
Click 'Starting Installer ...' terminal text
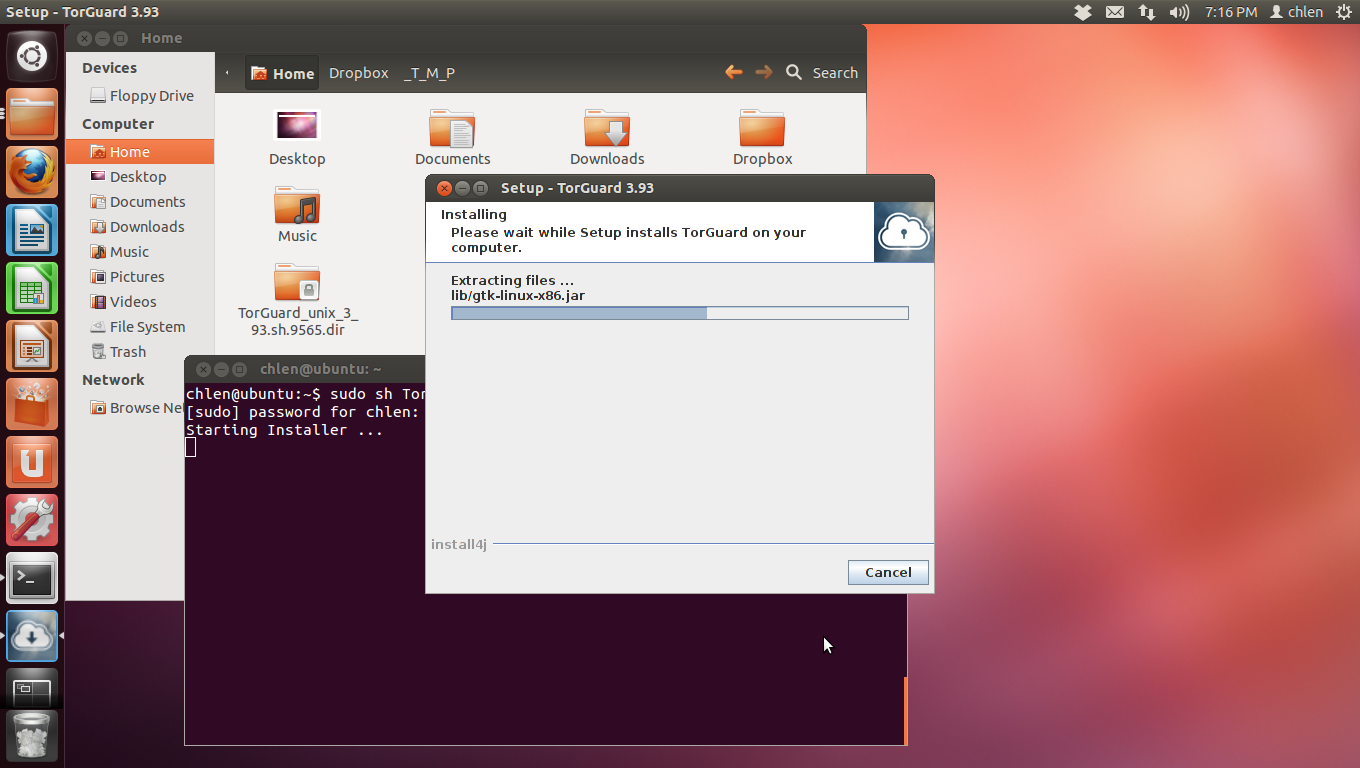[x=285, y=430]
